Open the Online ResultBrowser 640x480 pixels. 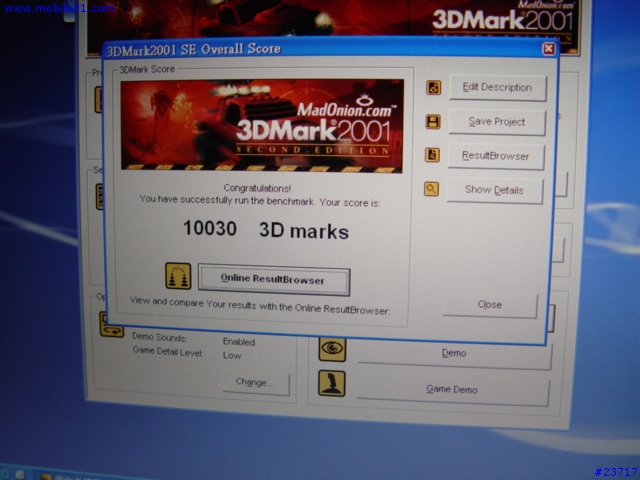coord(274,280)
